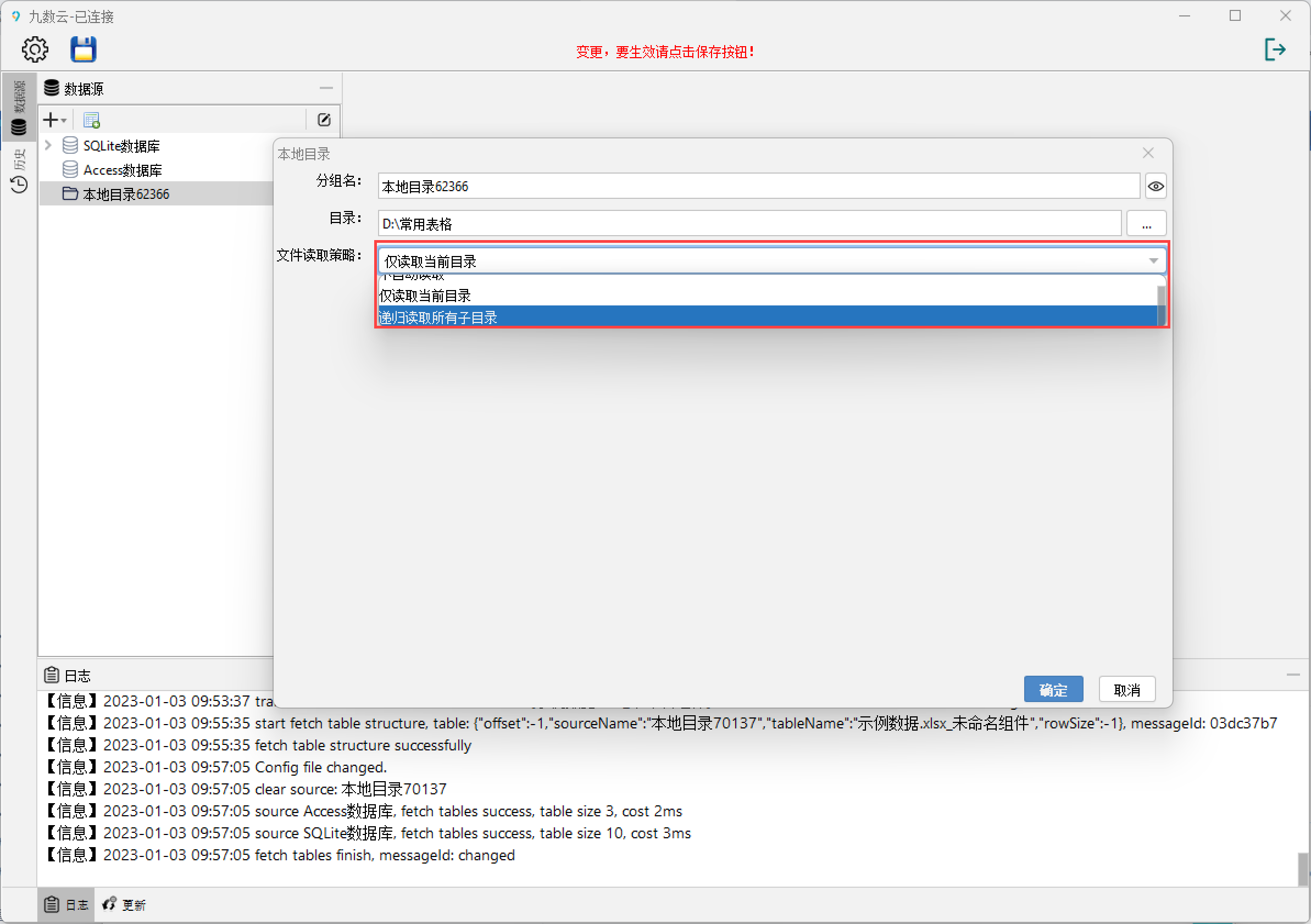The width and height of the screenshot is (1311, 924).
Task: Select Access数据库 in the tree
Action: [x=122, y=170]
